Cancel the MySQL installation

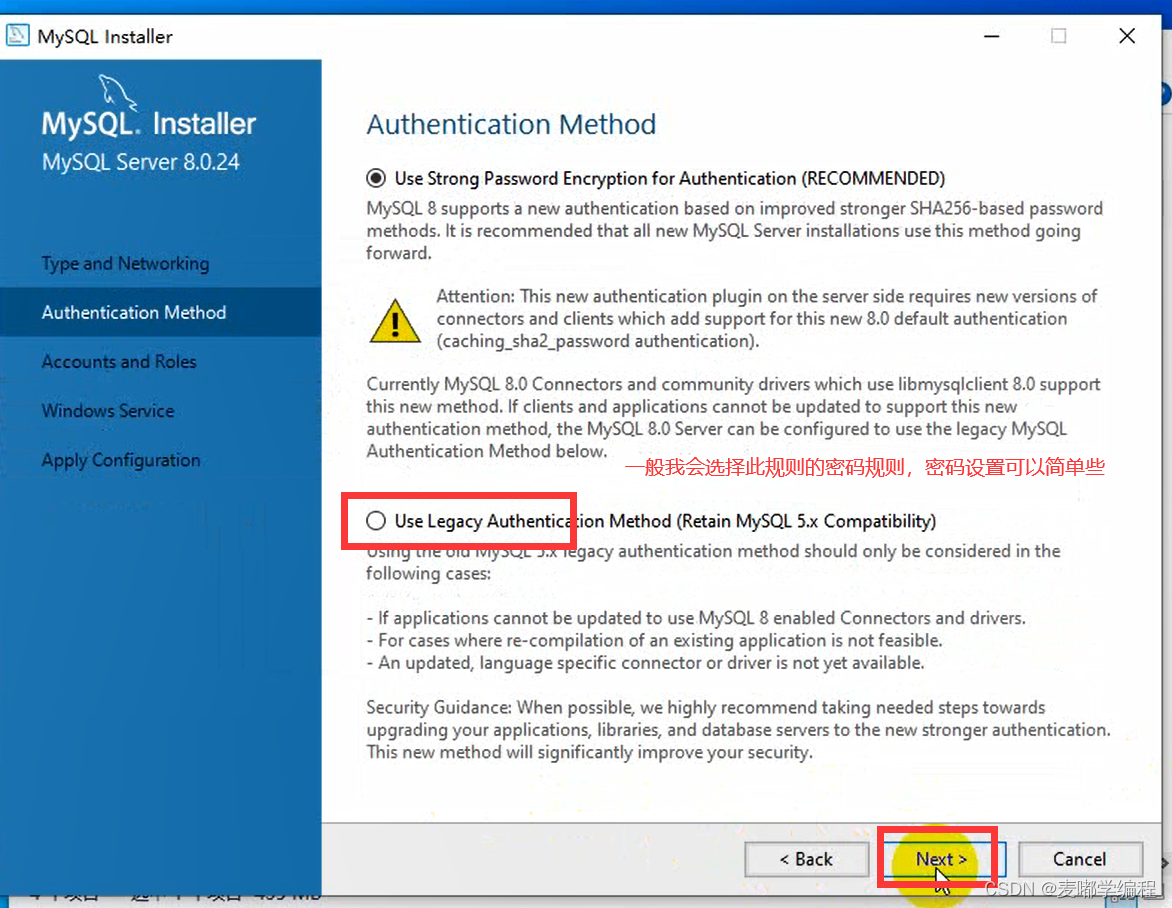pyautogui.click(x=1080, y=859)
